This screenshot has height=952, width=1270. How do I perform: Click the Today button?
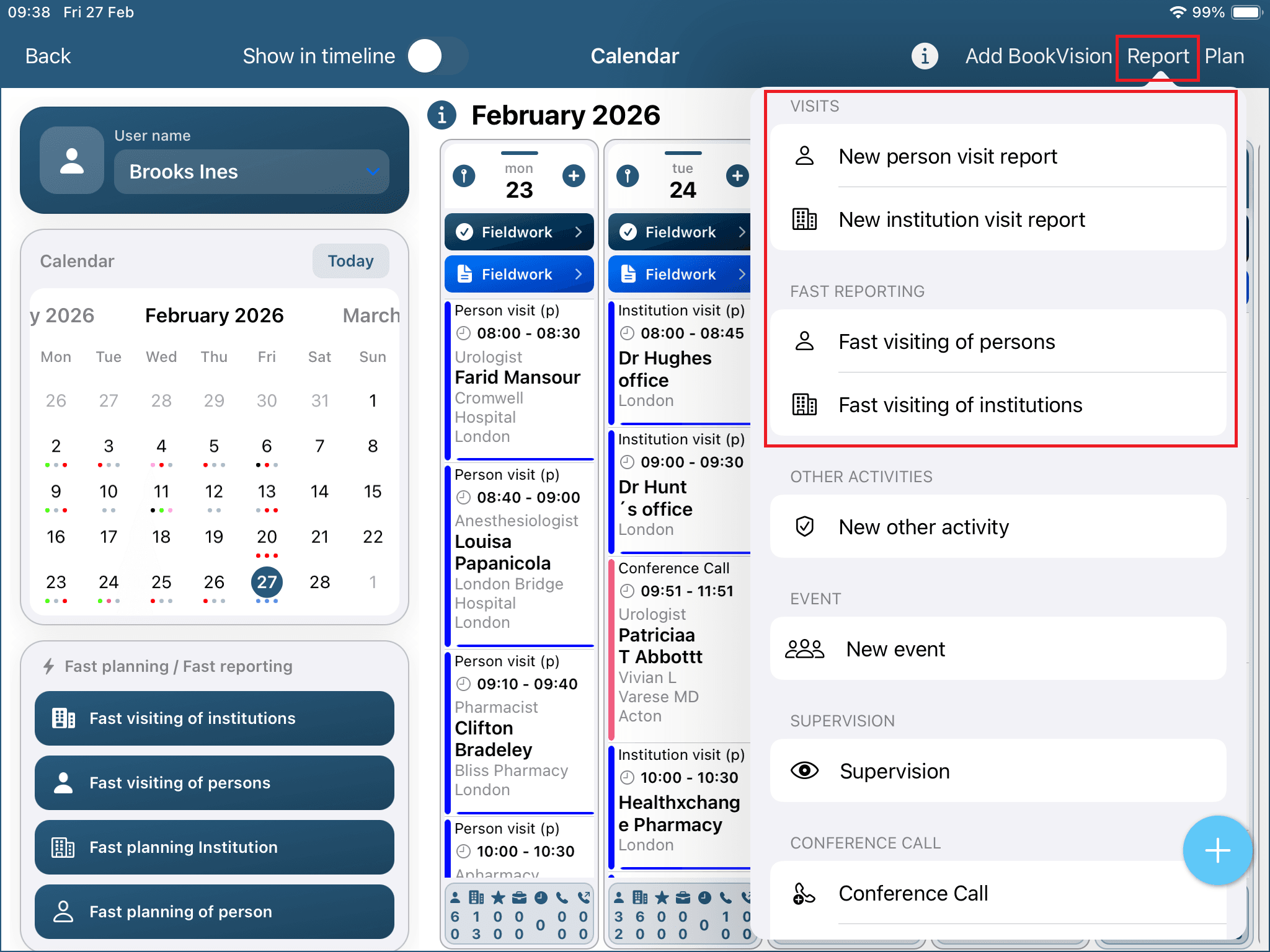pyautogui.click(x=350, y=261)
